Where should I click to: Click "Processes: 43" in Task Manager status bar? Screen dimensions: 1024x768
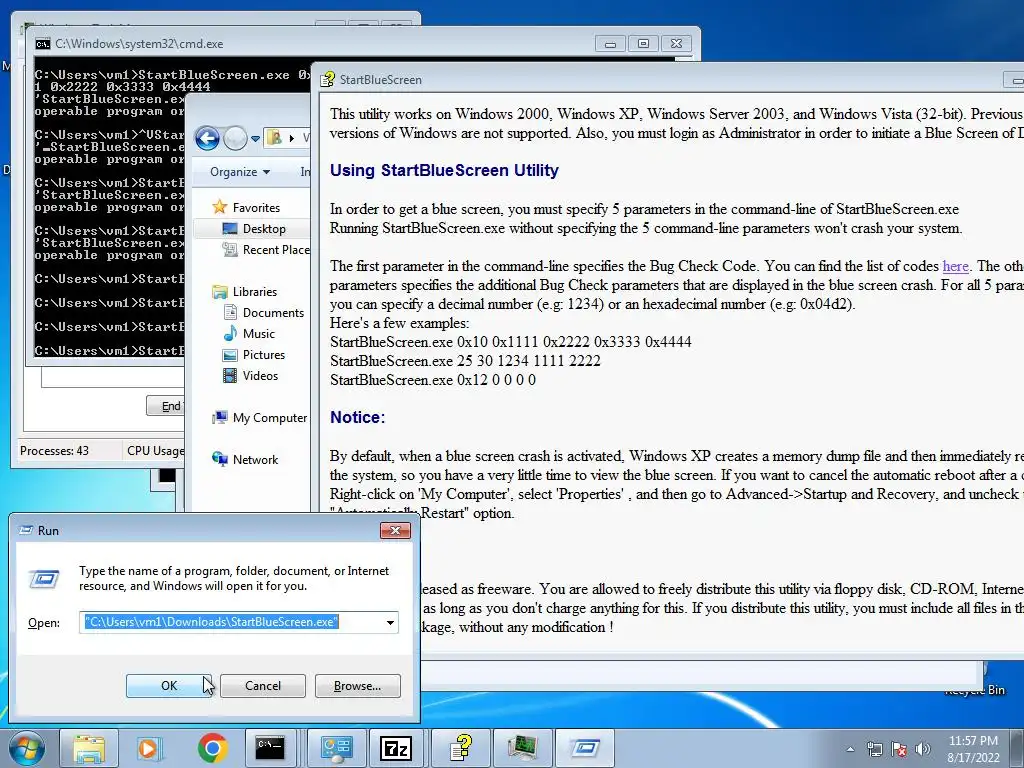[54, 451]
